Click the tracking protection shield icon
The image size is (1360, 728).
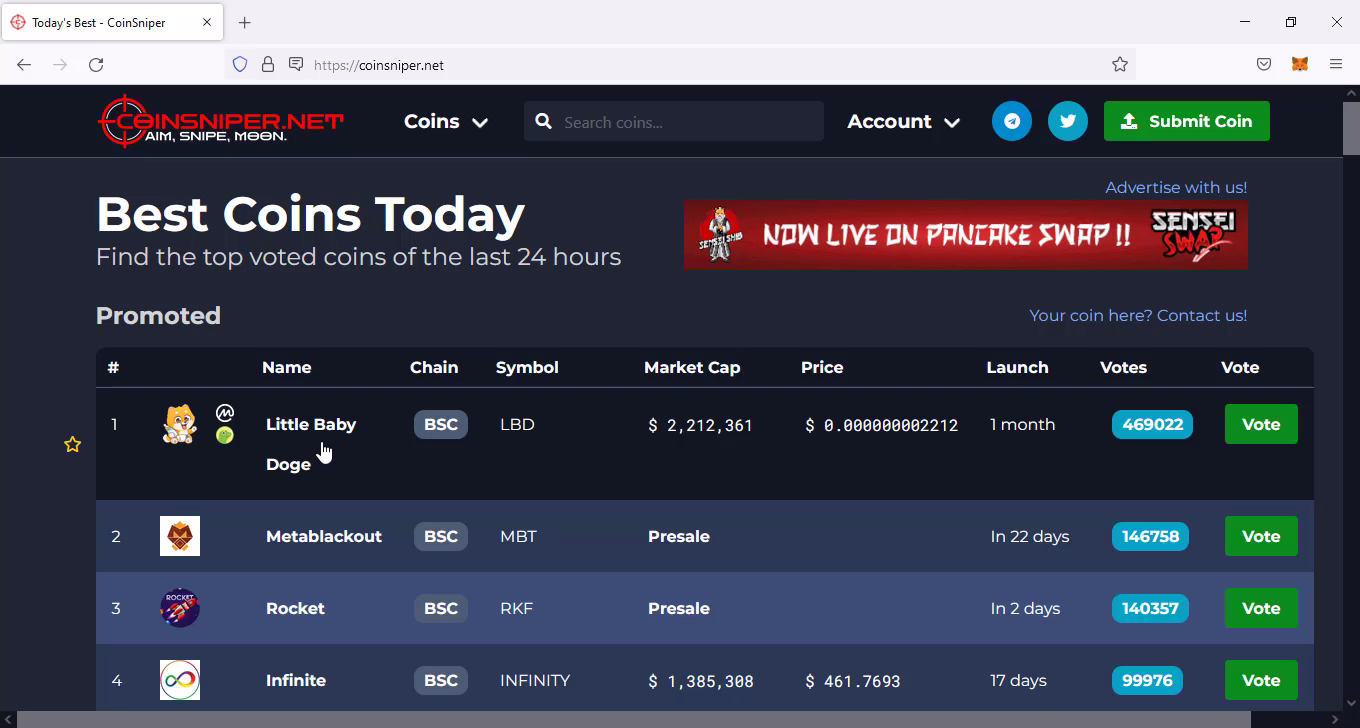pos(240,64)
